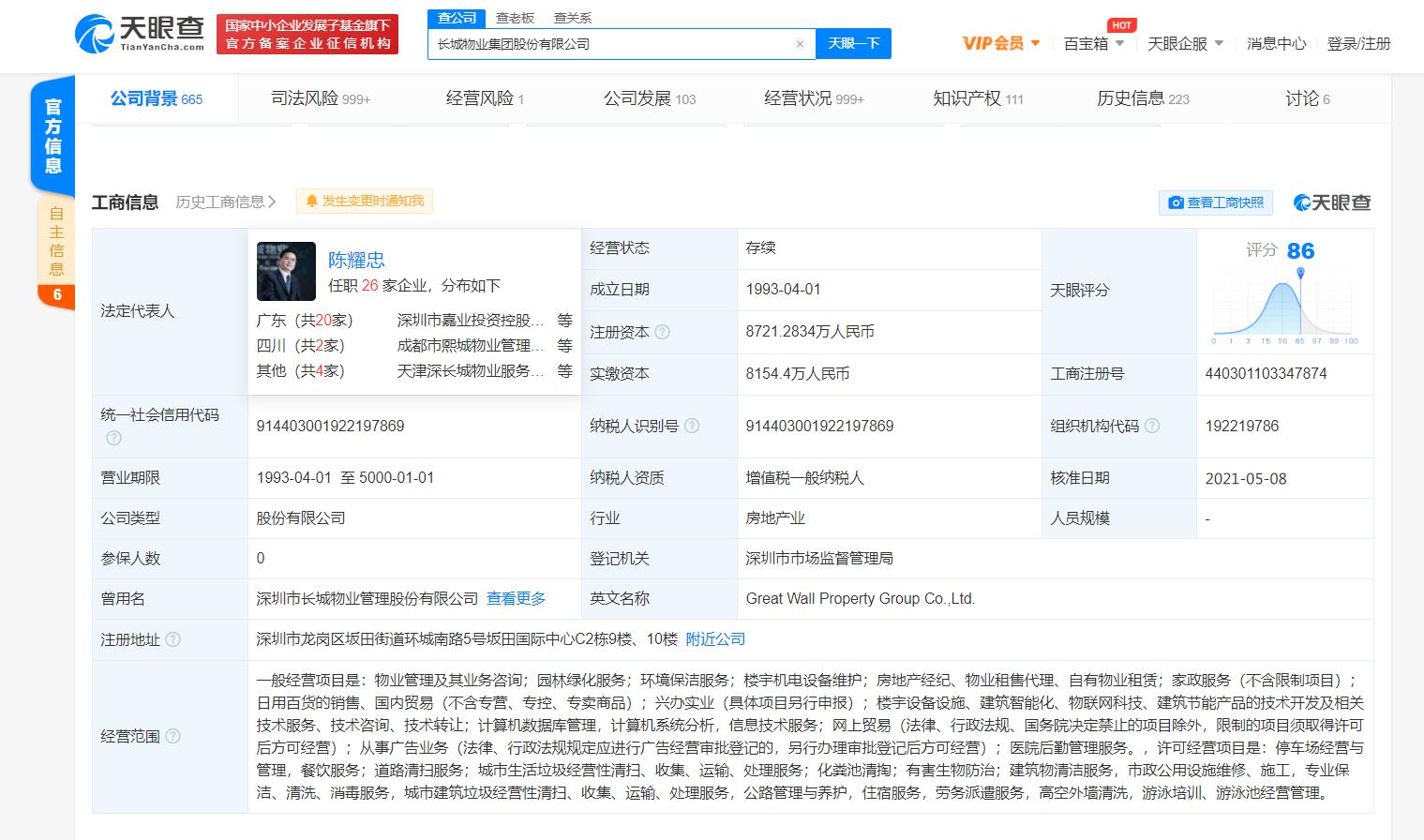Click help icon beside 组织机构代码

(x=1152, y=426)
